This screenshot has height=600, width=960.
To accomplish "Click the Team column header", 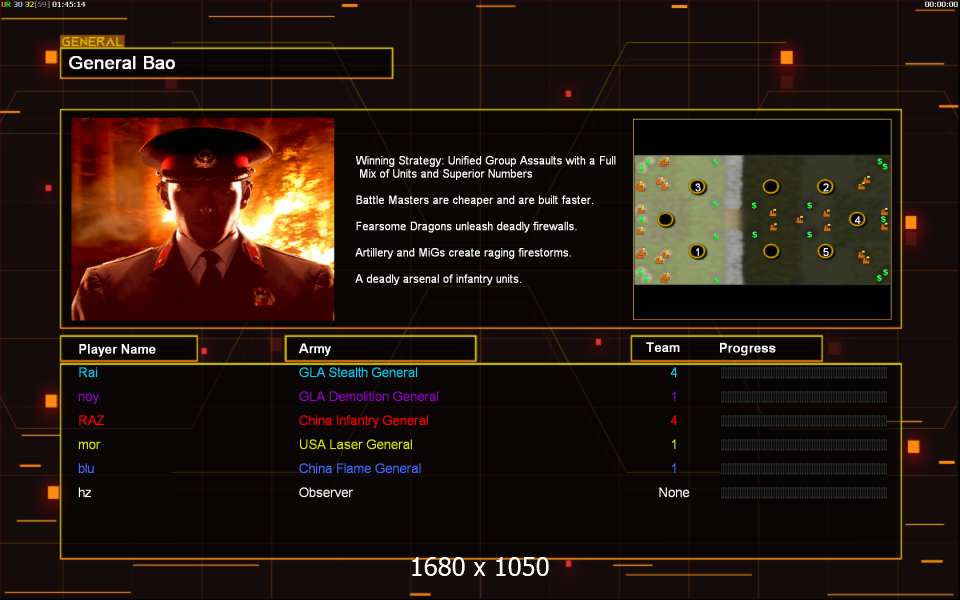I will point(662,348).
